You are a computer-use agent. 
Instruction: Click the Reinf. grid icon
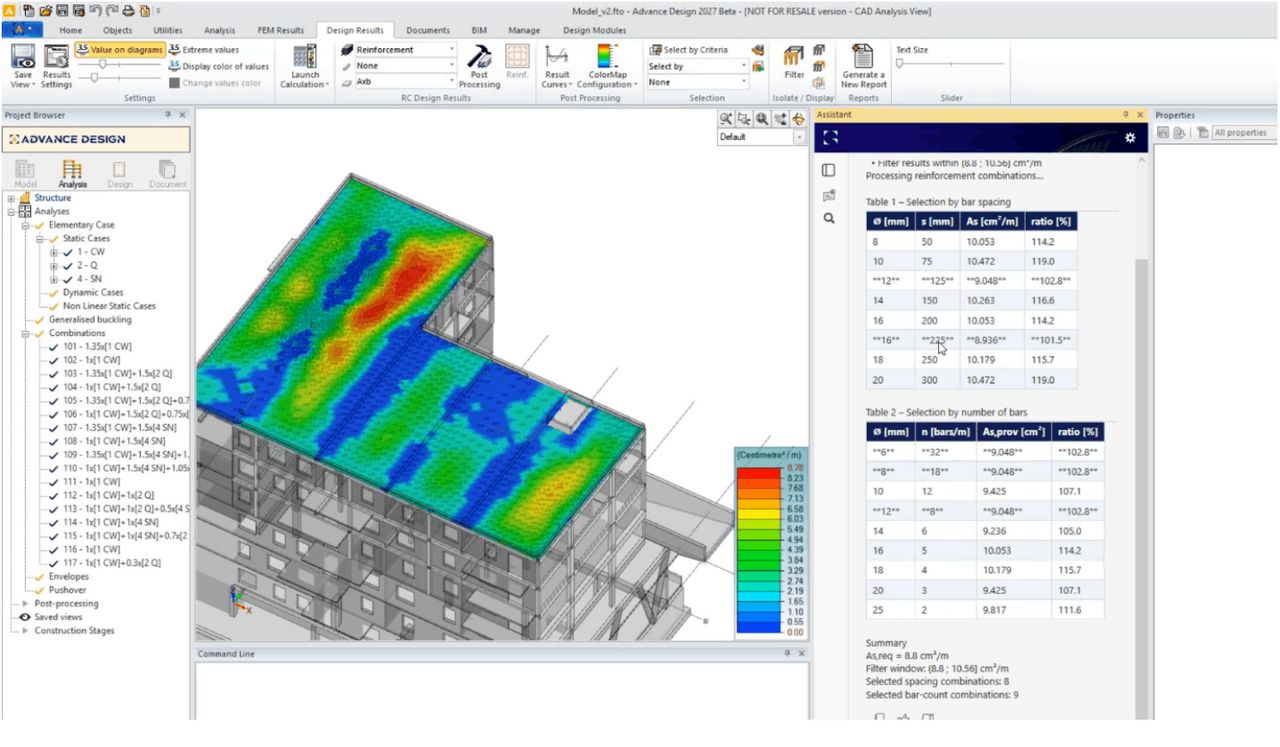click(x=516, y=56)
